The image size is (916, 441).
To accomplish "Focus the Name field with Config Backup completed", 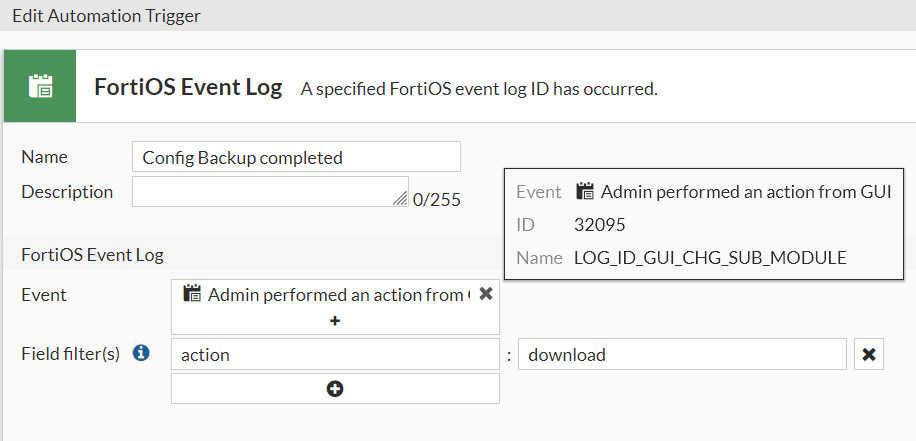I will pos(296,157).
